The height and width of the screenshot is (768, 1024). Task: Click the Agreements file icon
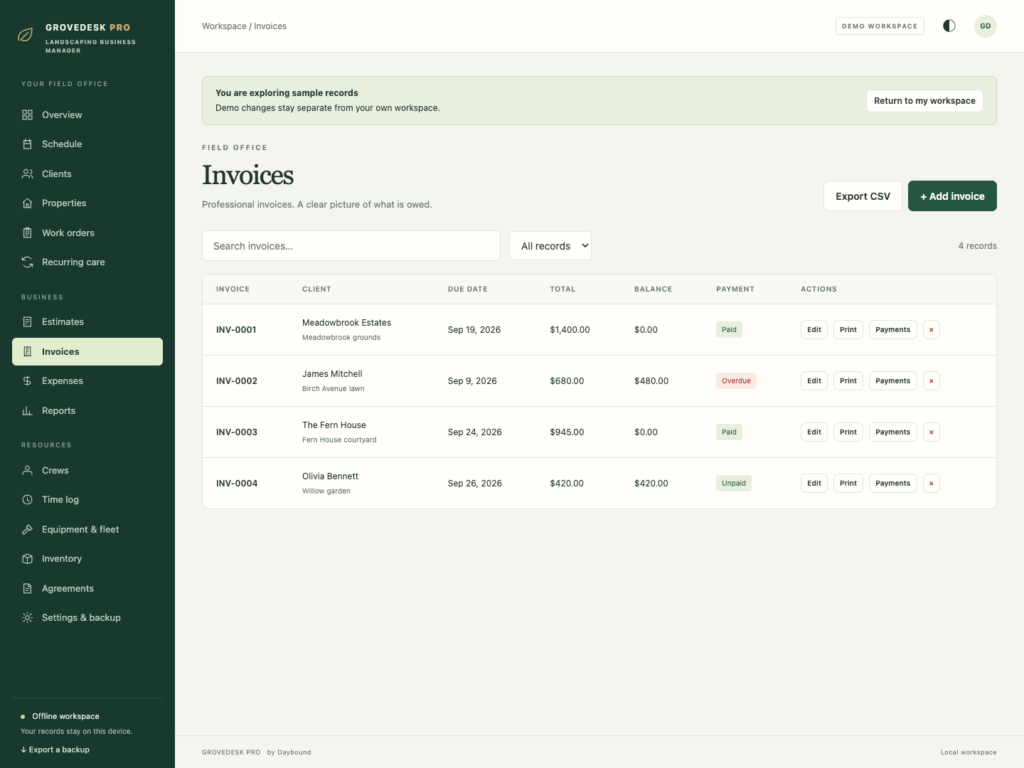27,588
